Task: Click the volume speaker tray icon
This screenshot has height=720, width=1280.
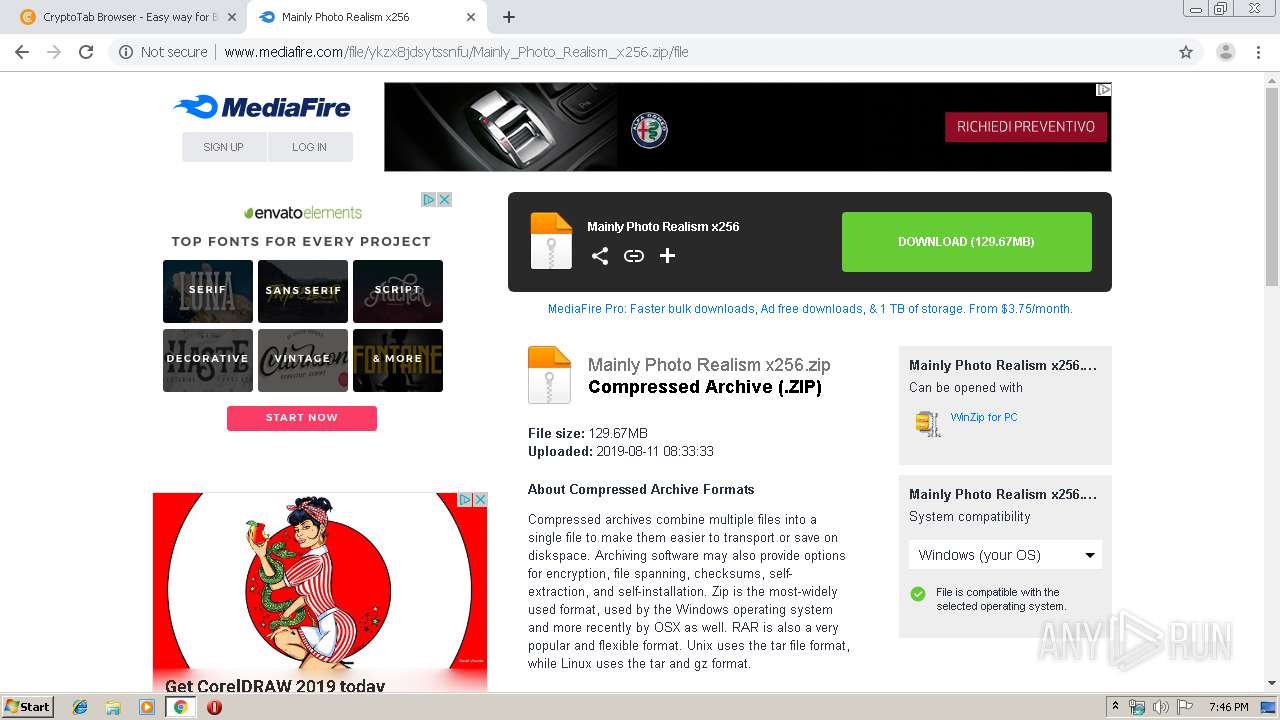Action: coord(1161,707)
